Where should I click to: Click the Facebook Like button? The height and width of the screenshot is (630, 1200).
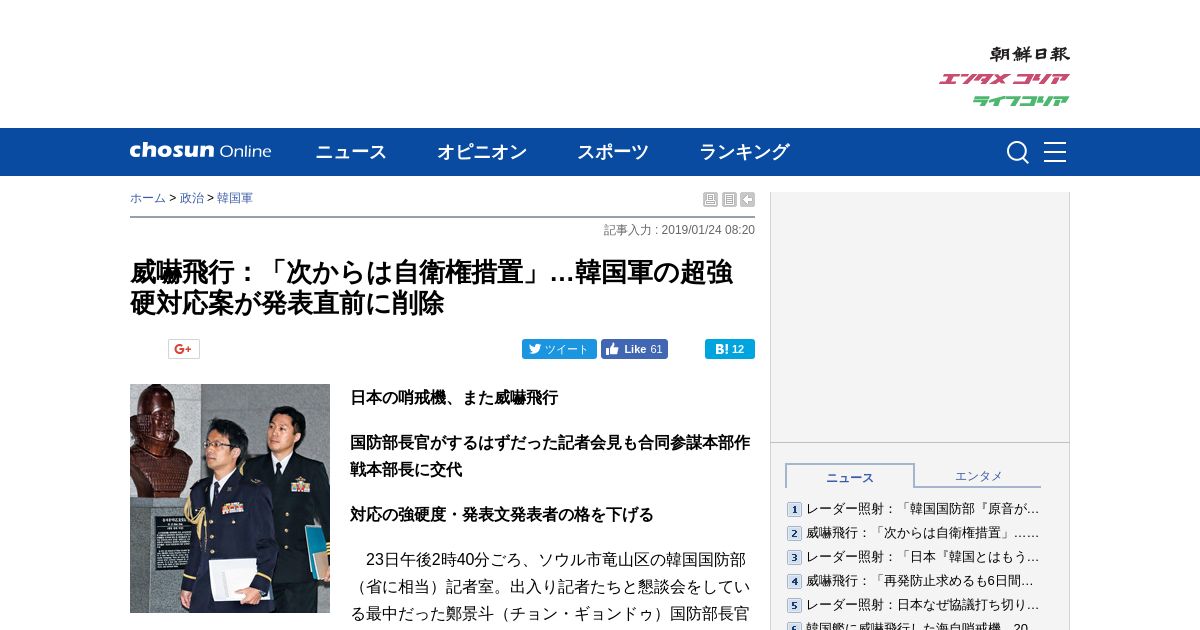click(634, 349)
